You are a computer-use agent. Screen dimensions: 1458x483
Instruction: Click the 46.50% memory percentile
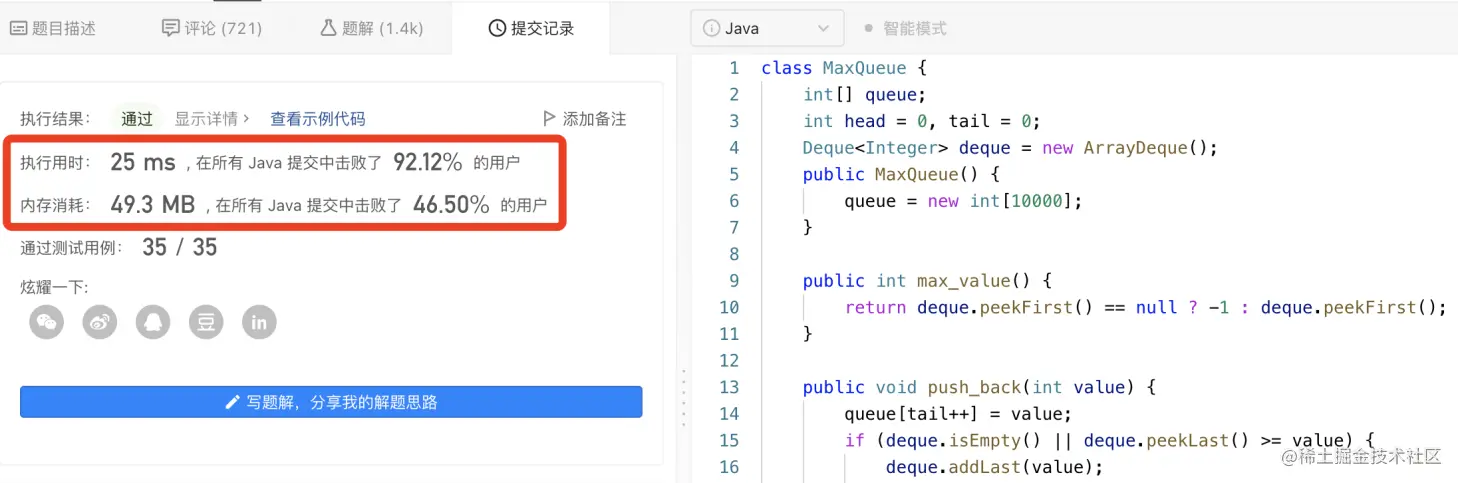pyautogui.click(x=451, y=205)
